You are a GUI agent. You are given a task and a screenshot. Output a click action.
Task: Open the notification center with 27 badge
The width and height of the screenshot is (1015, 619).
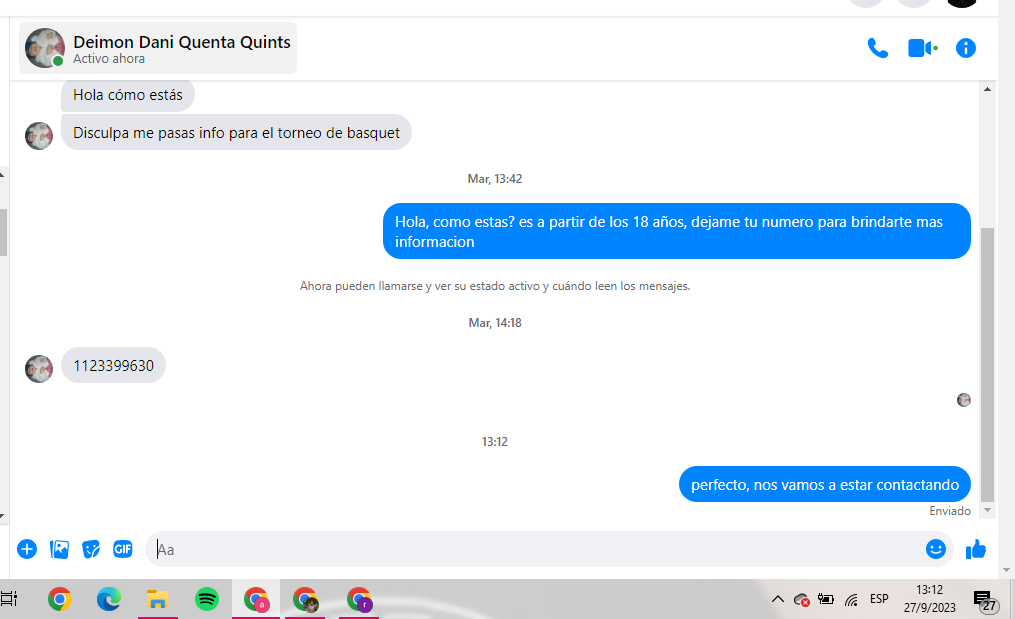(x=985, y=600)
